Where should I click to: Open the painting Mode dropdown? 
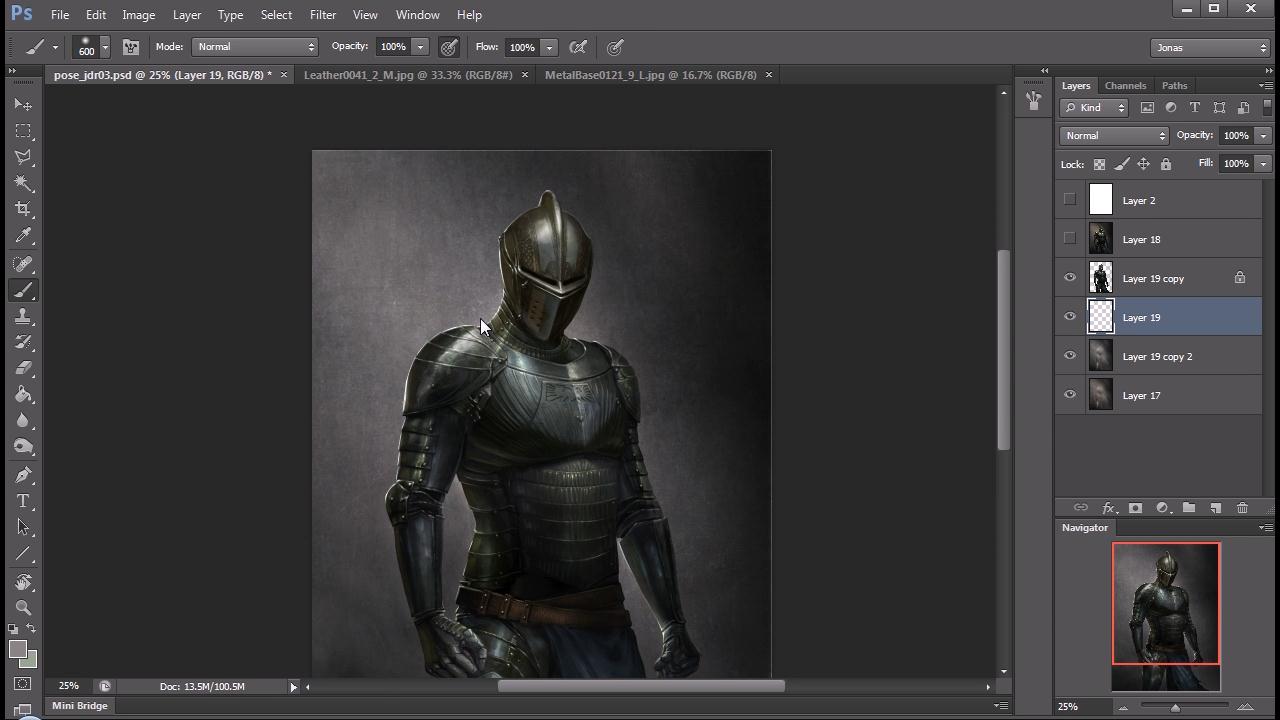click(x=255, y=47)
